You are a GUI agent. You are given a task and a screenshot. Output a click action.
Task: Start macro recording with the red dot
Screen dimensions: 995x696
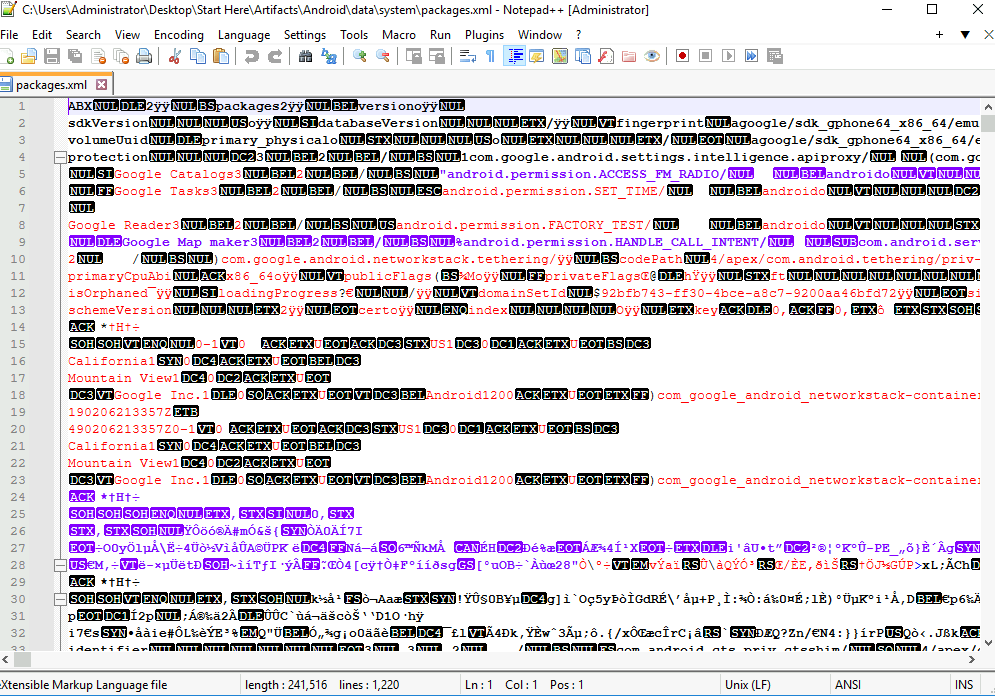pos(682,56)
